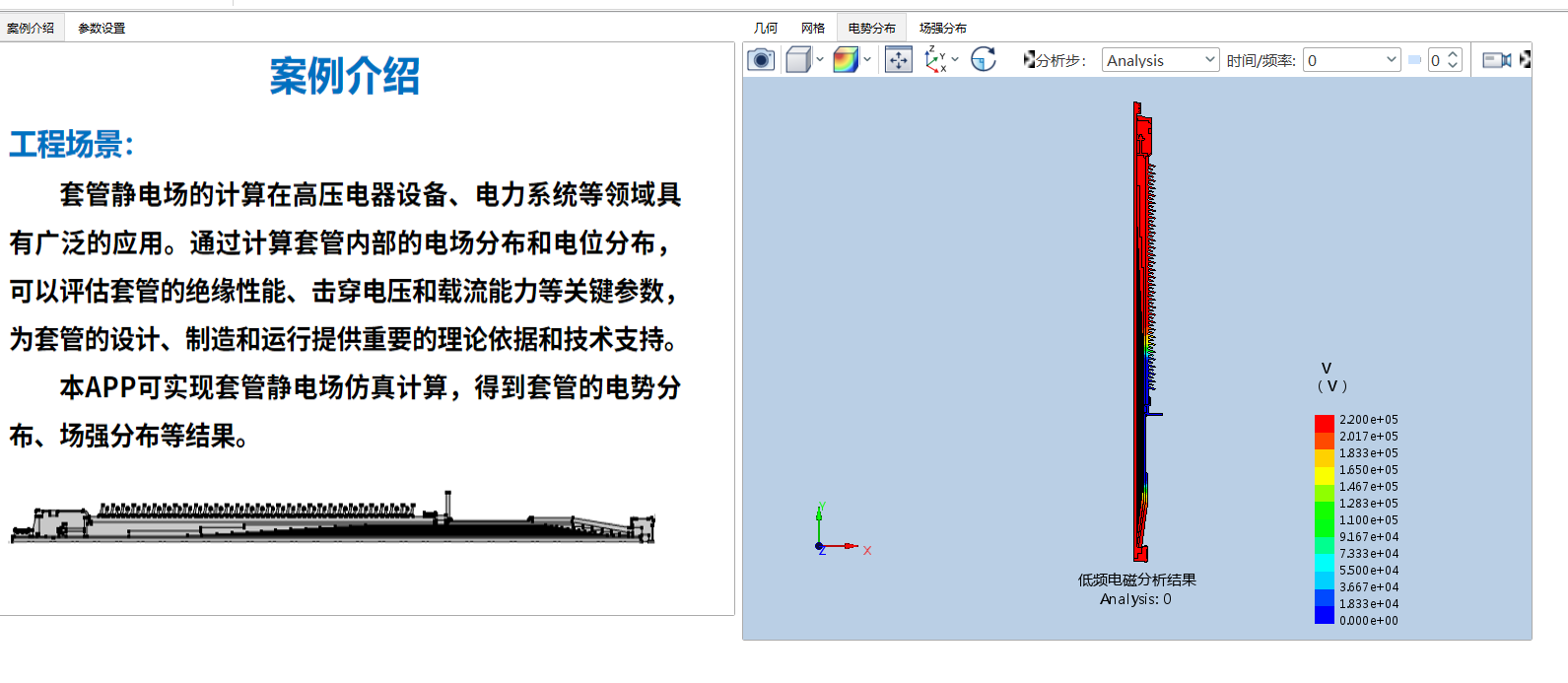Click the rotate view icon
The width and height of the screenshot is (1568, 683).
pos(984,60)
